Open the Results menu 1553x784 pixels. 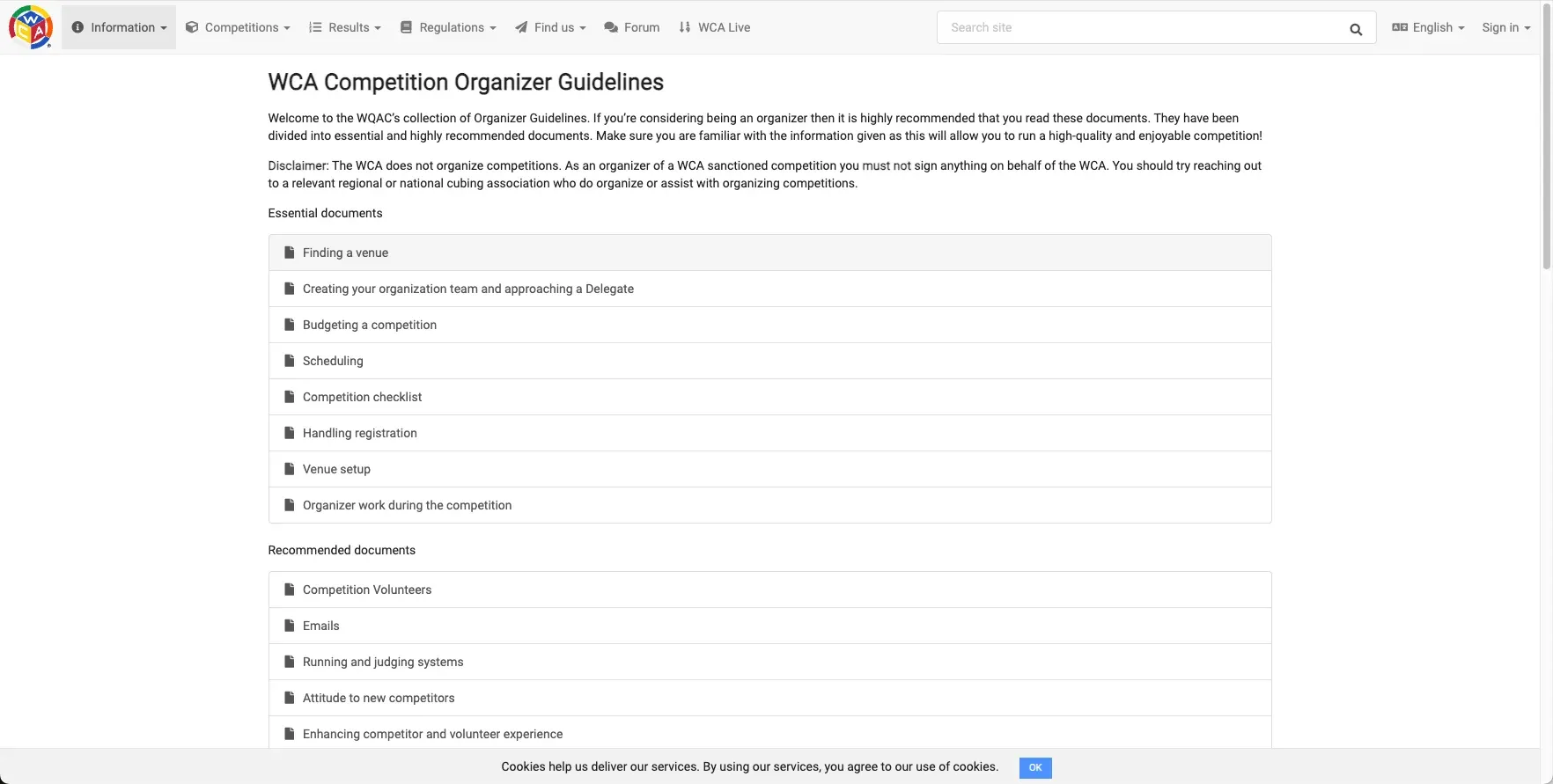pos(345,27)
